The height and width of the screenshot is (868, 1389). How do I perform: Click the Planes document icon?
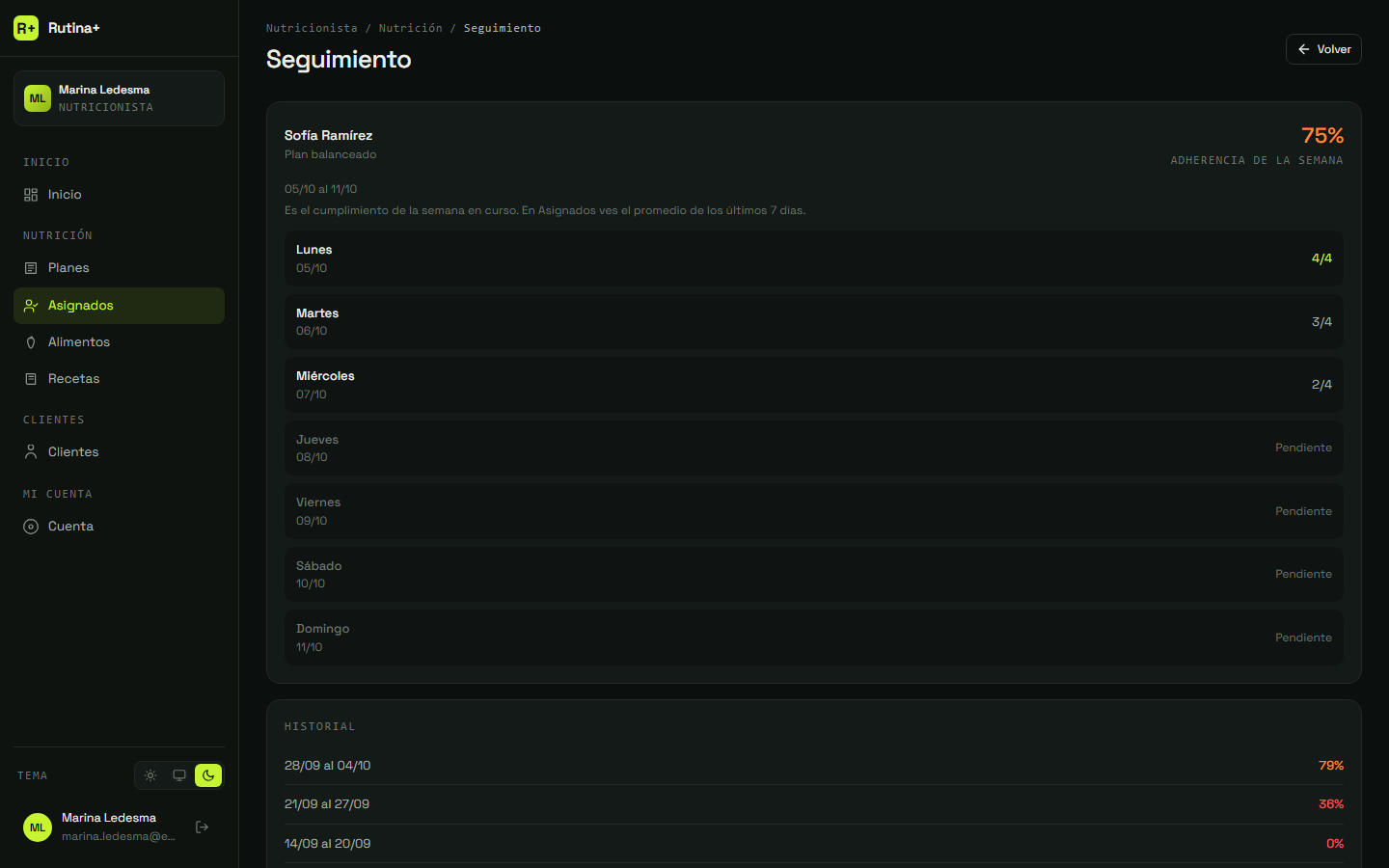click(31, 268)
